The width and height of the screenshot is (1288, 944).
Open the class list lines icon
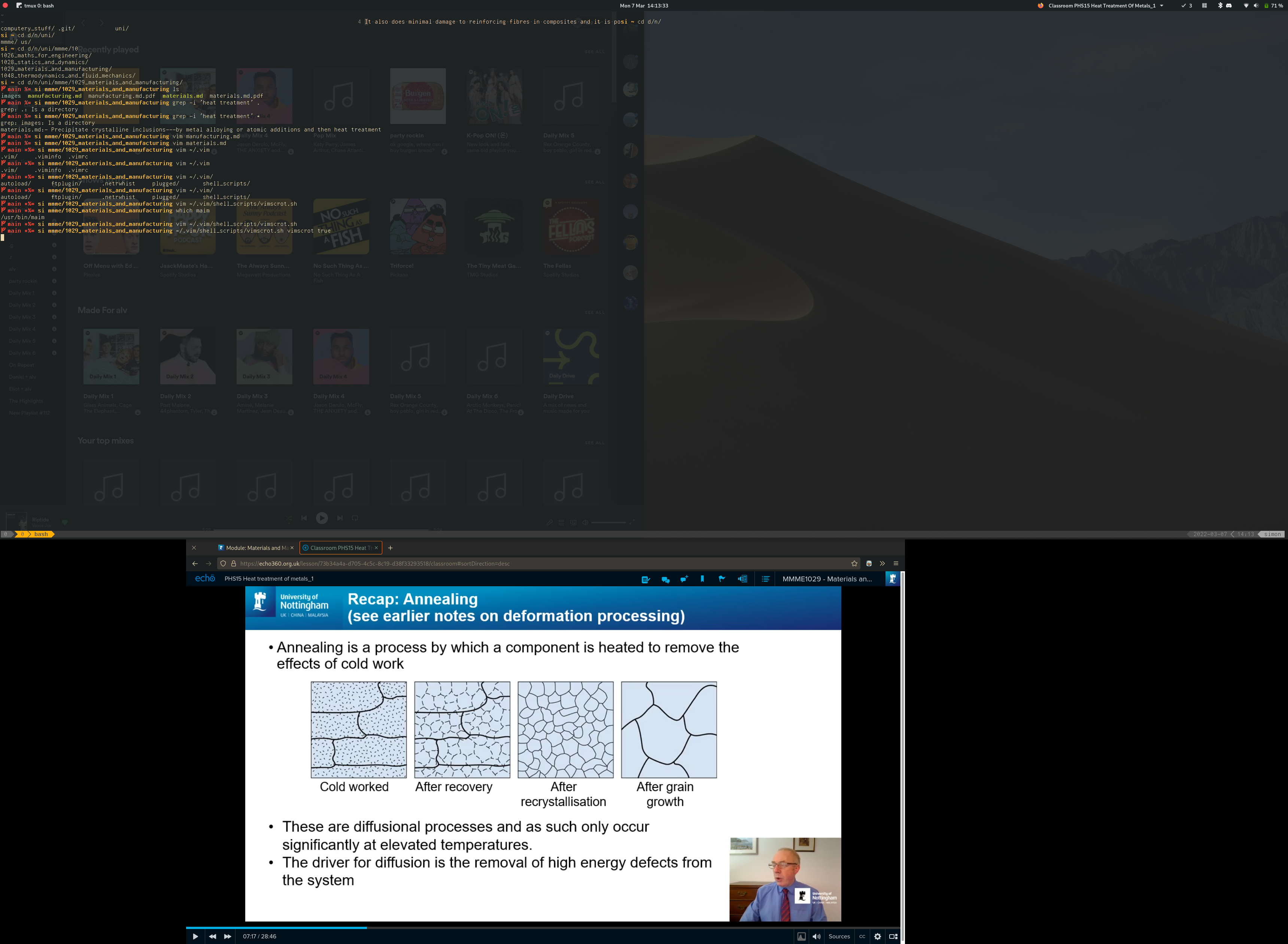[x=765, y=579]
